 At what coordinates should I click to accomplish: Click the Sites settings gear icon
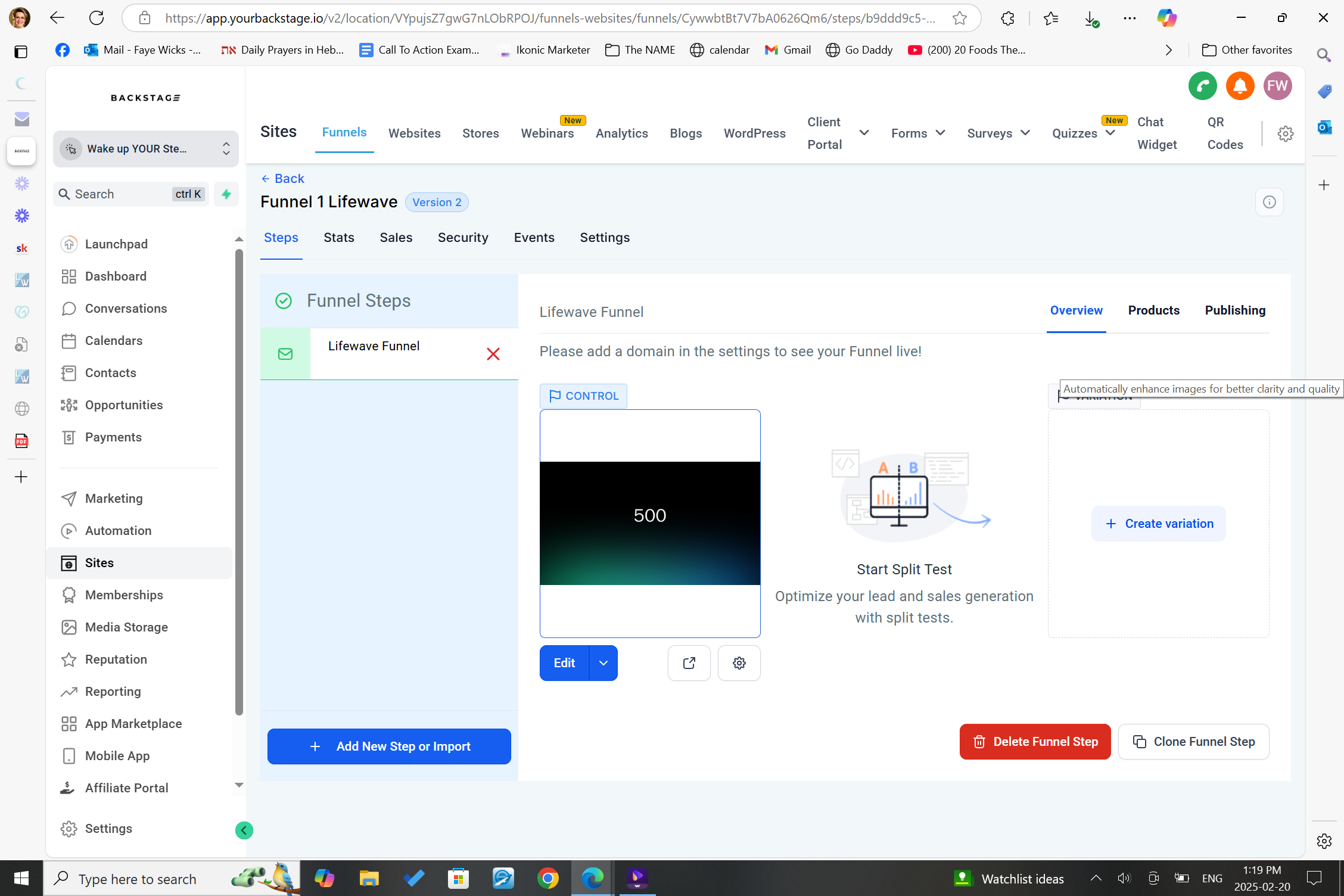click(1285, 133)
